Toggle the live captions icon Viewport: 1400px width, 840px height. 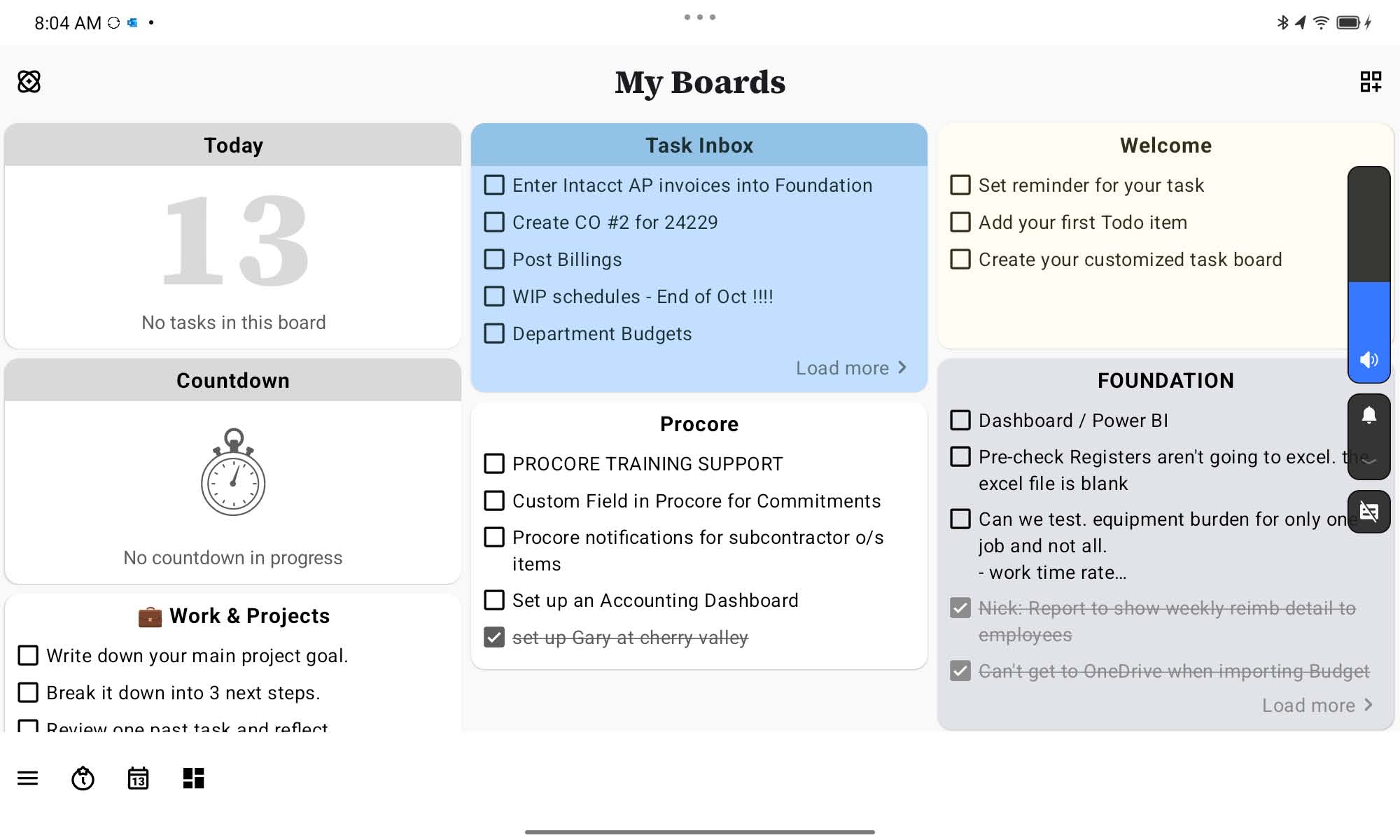coord(1368,512)
